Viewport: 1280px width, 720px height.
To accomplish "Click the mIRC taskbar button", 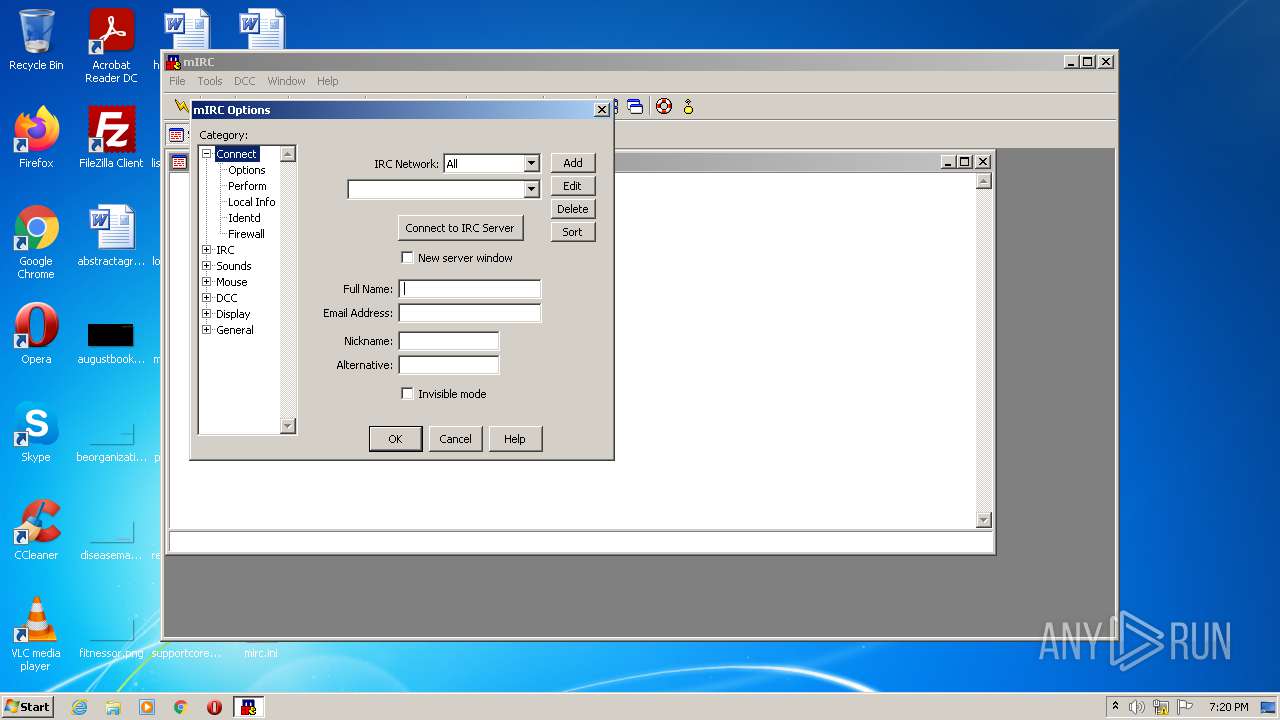I will pyautogui.click(x=249, y=707).
